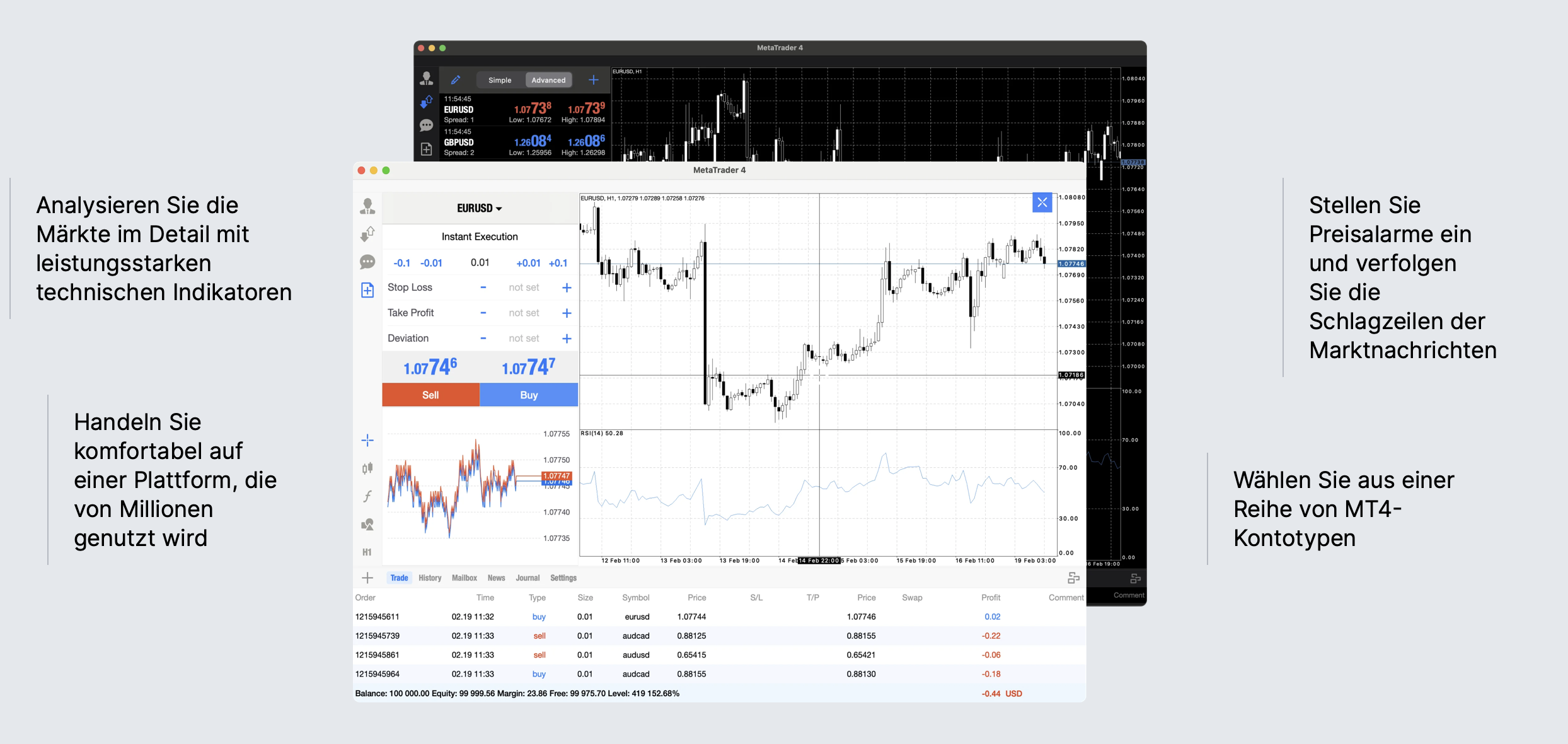This screenshot has height=744, width=1568.
Task: Click the Order column header
Action: tap(365, 598)
